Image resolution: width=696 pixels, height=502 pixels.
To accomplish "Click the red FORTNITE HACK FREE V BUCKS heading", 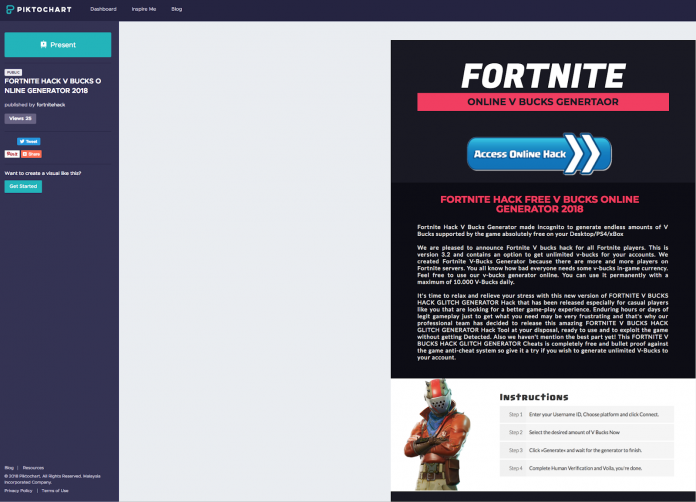I will pos(540,204).
